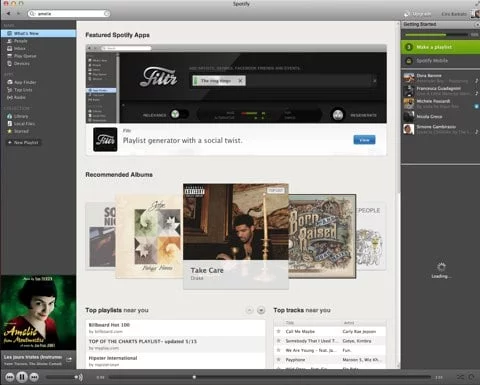Open the App Finder in the sidebar
The width and height of the screenshot is (480, 385).
[x=22, y=82]
